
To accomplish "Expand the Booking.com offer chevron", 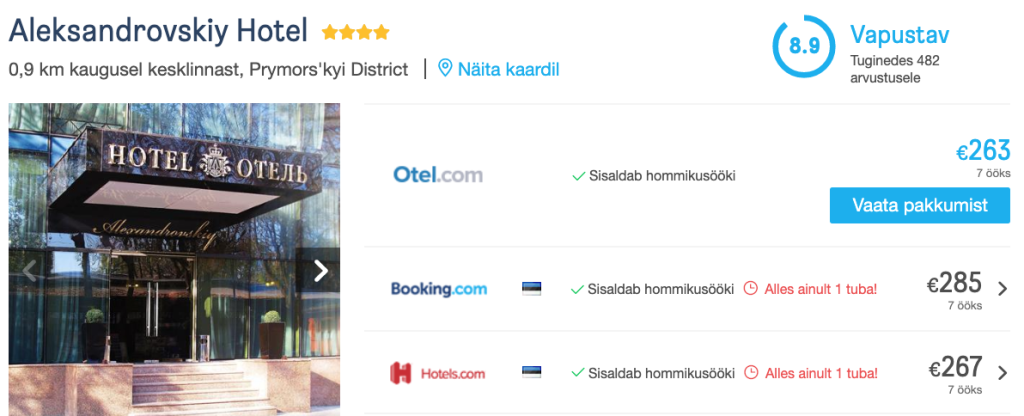I will tap(1003, 289).
